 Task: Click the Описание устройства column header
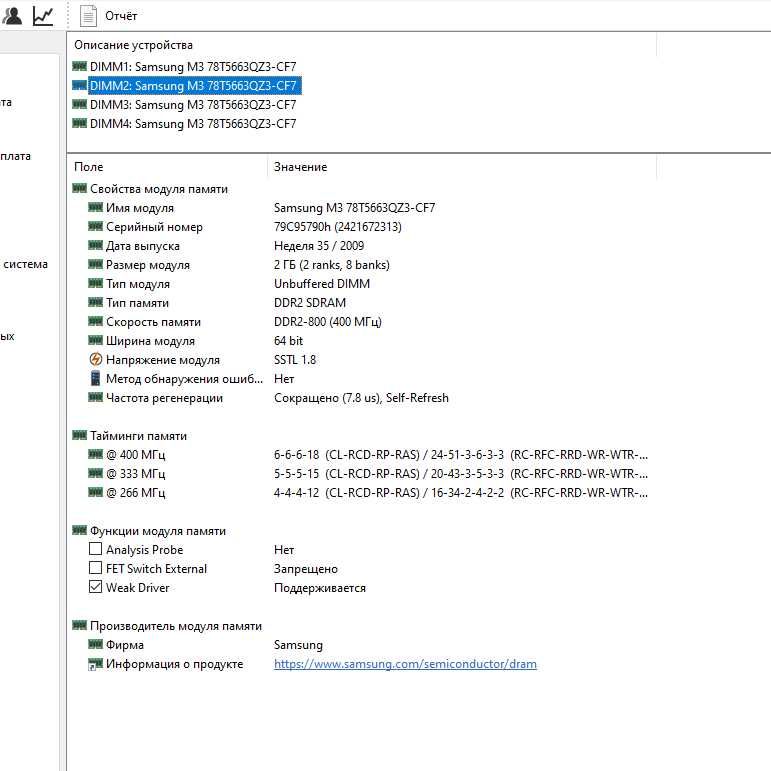click(x=133, y=45)
